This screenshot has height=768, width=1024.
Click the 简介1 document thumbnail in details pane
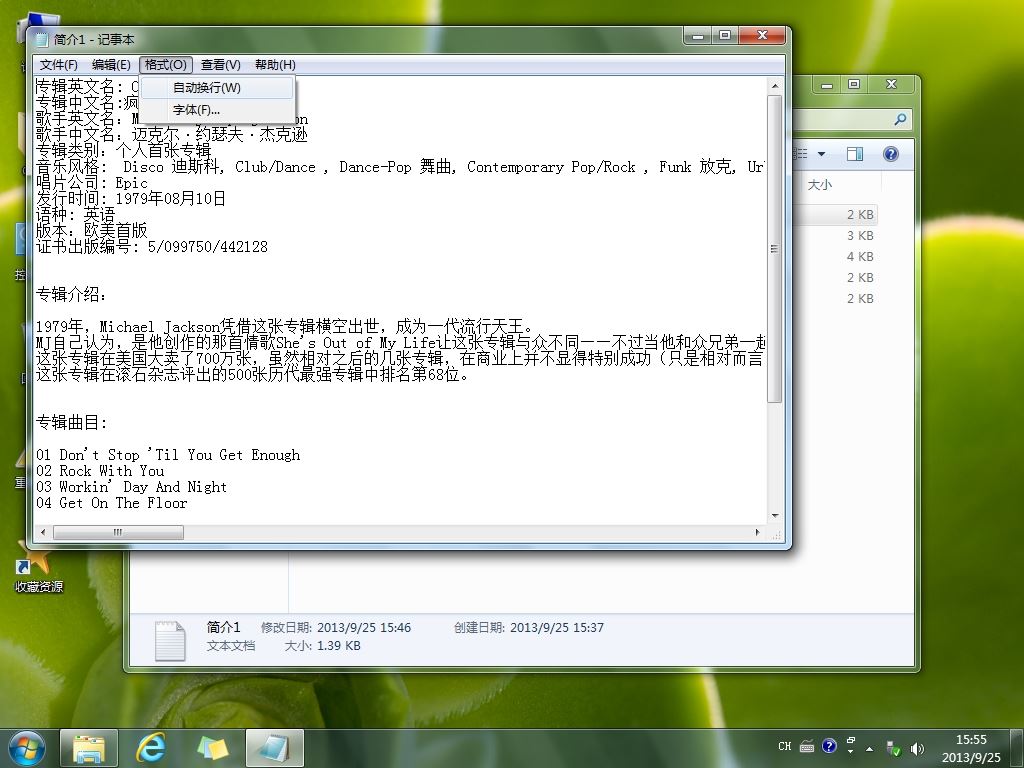tap(170, 641)
